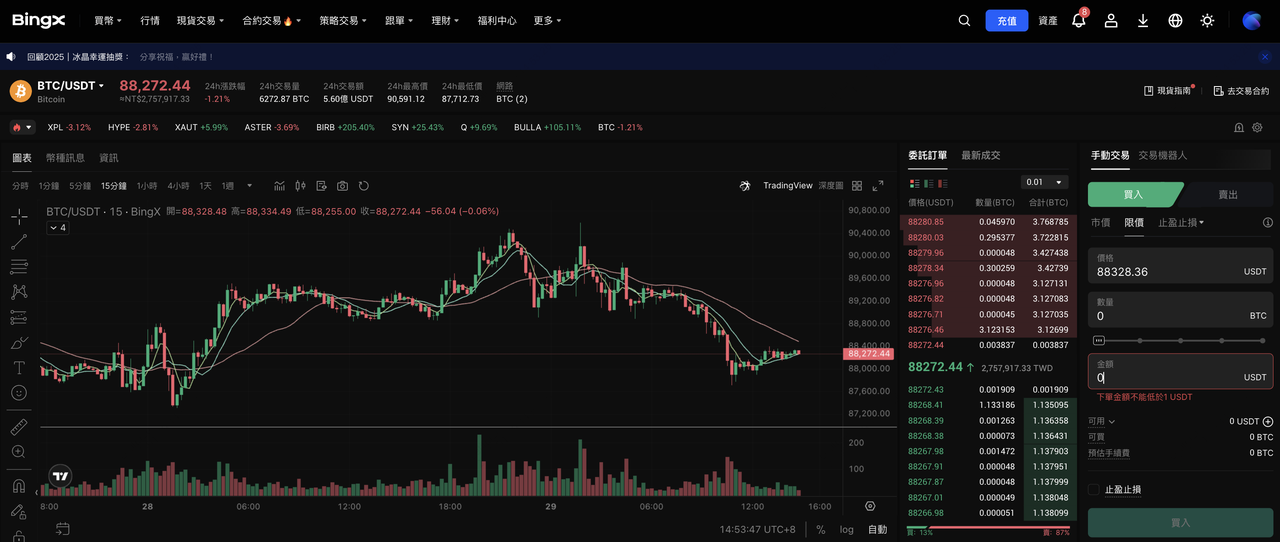Viewport: 1280px width, 542px height.
Task: Switch to the 最新成交 tab
Action: coord(980,155)
